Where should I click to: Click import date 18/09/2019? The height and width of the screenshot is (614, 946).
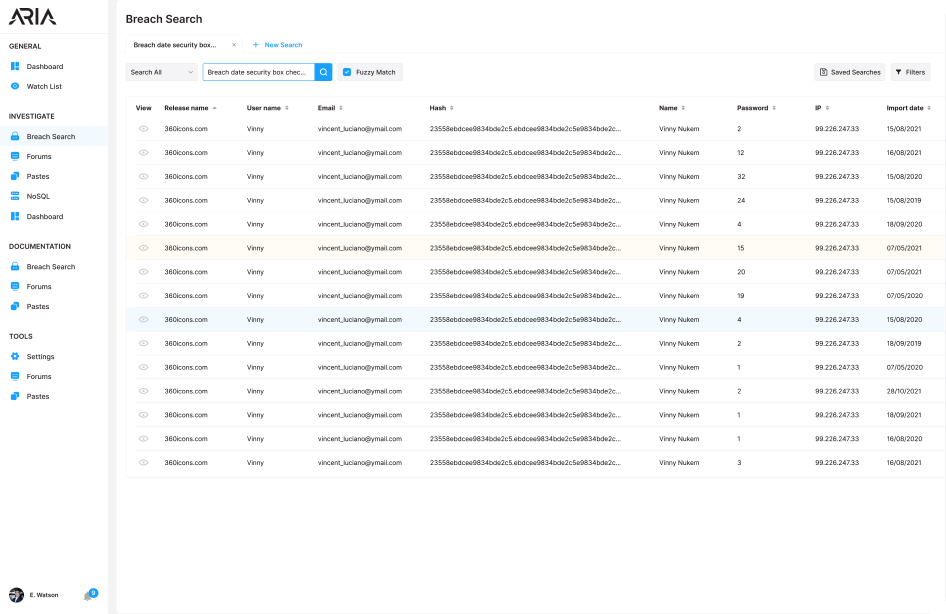904,343
